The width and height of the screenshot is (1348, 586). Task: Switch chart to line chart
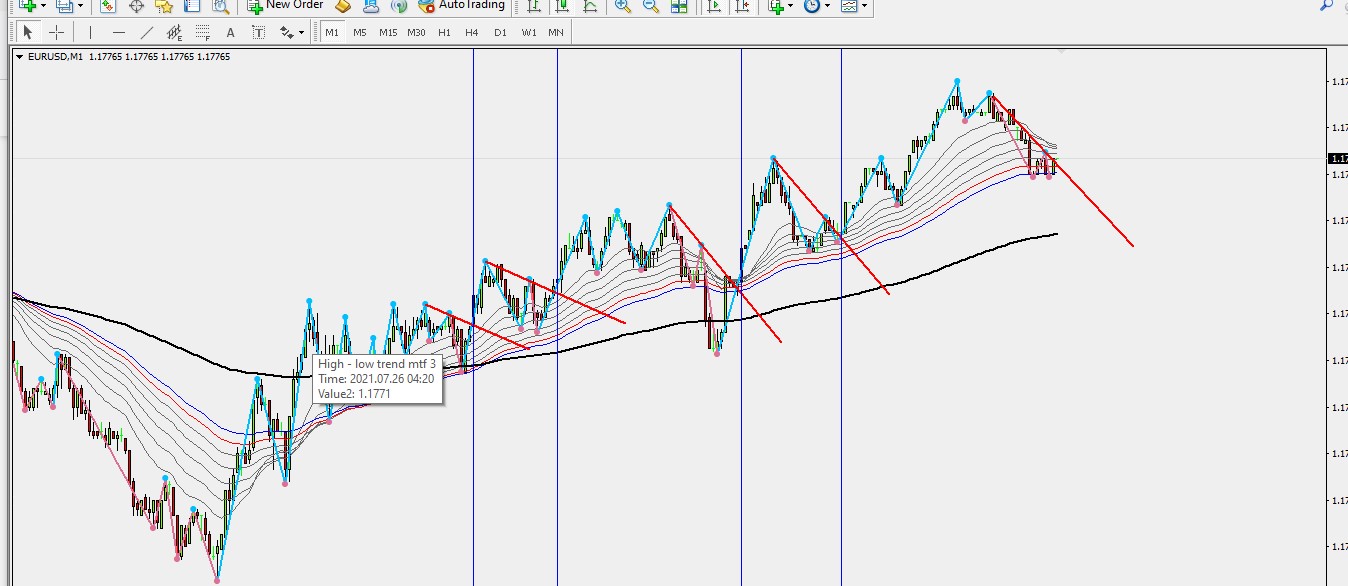coord(590,5)
